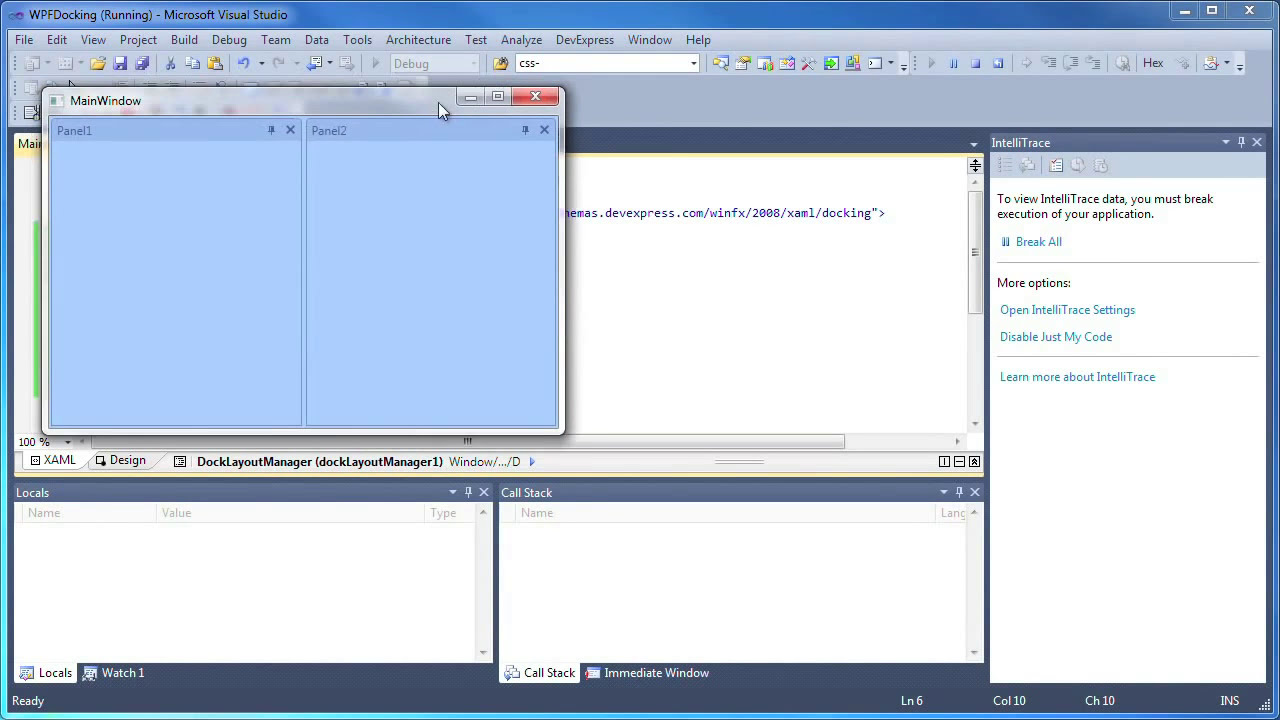Open the css- find combo box dropdown
Viewport: 1280px width, 720px height.
tap(693, 63)
